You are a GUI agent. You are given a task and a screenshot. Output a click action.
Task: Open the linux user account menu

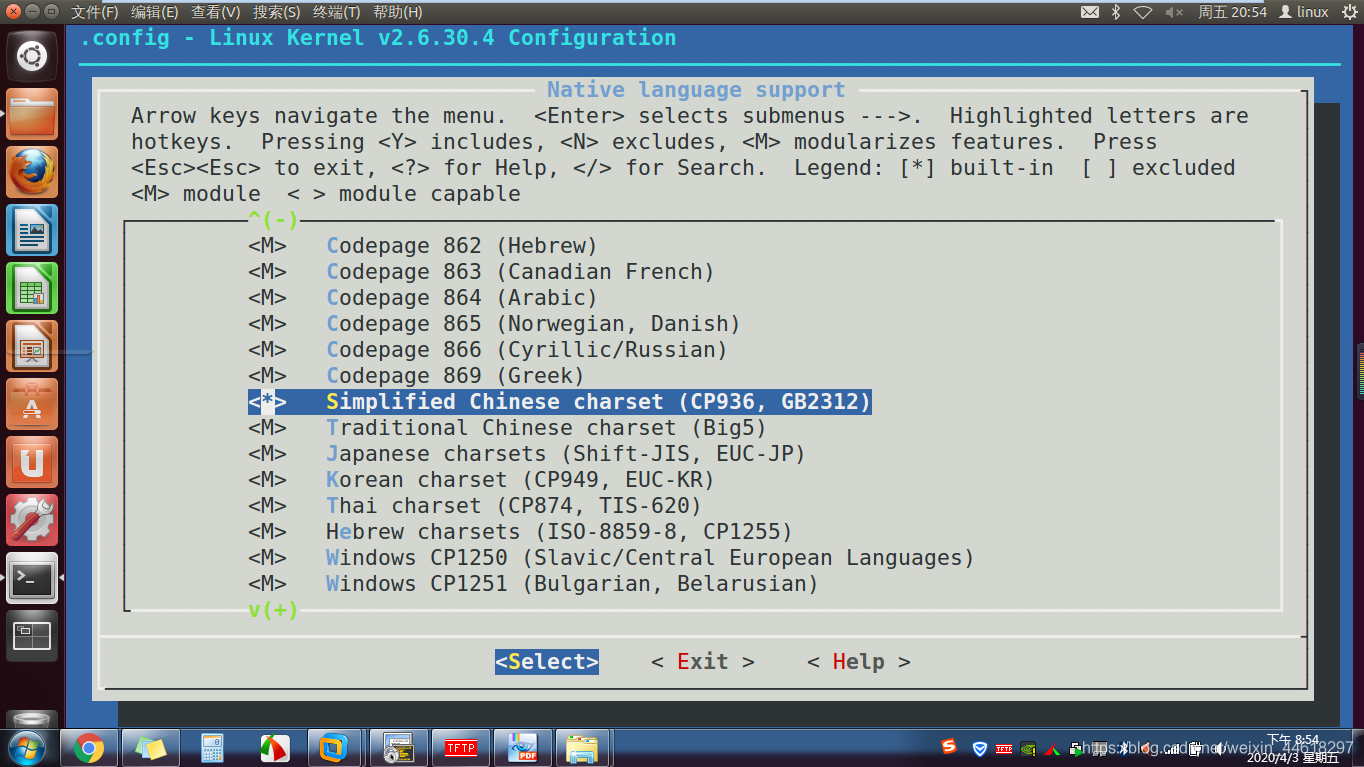point(1304,12)
